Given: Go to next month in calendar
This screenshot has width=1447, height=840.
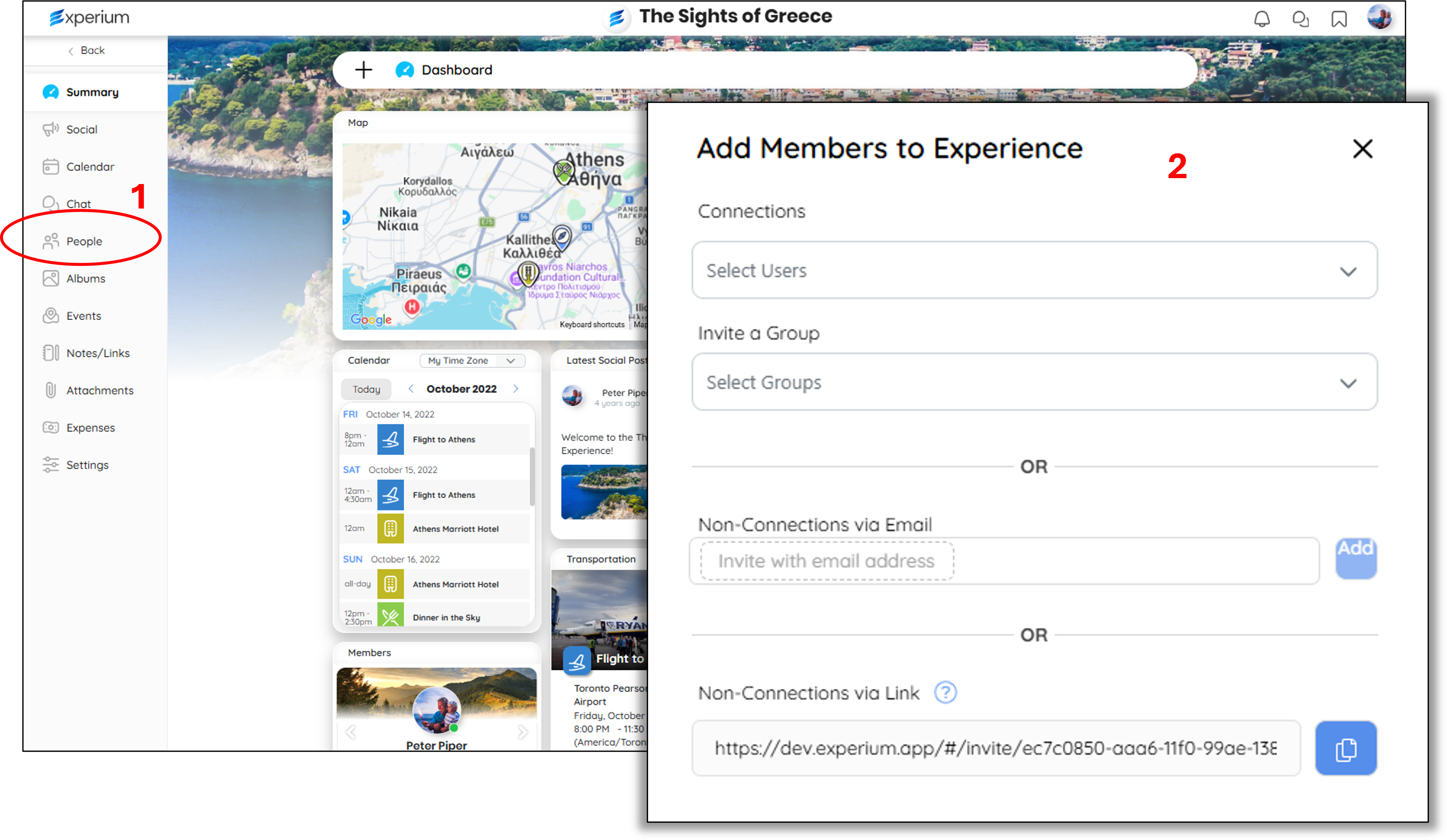Looking at the screenshot, I should tap(516, 389).
